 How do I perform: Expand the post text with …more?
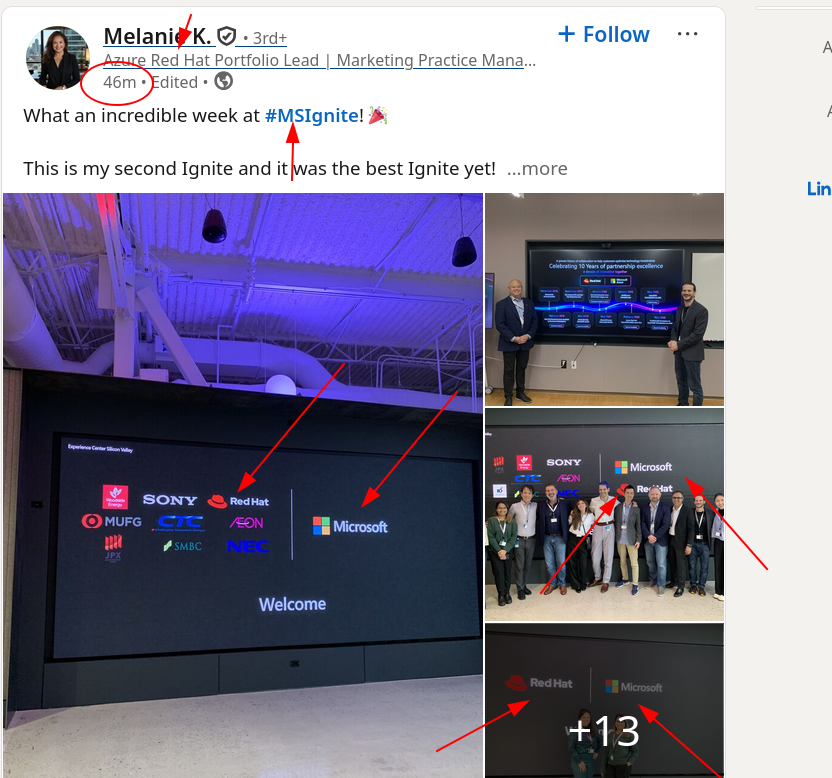tap(537, 169)
